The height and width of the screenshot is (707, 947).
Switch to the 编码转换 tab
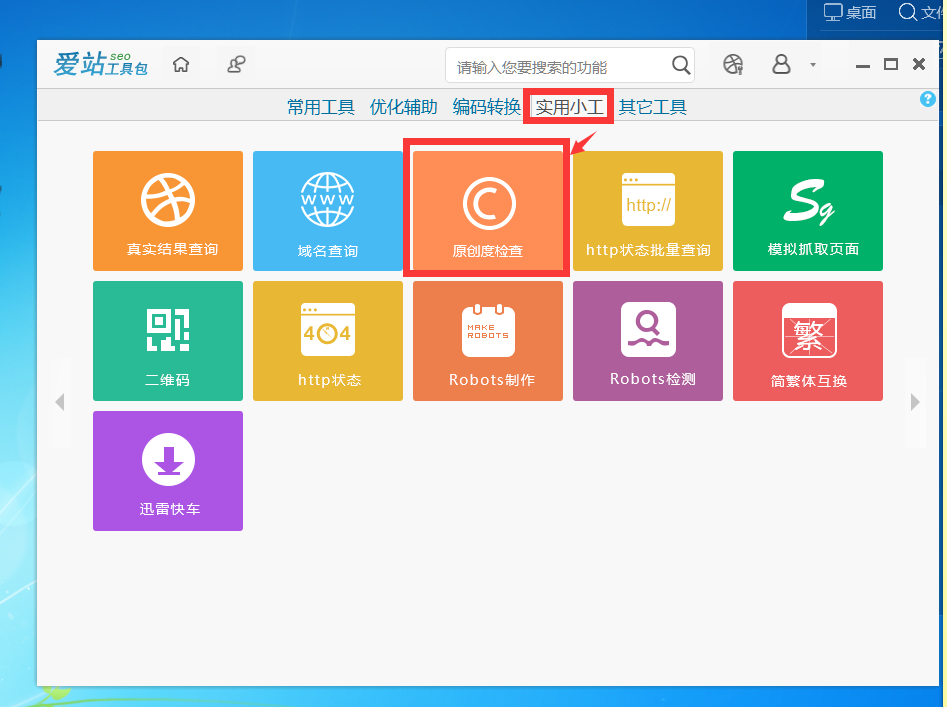coord(486,107)
